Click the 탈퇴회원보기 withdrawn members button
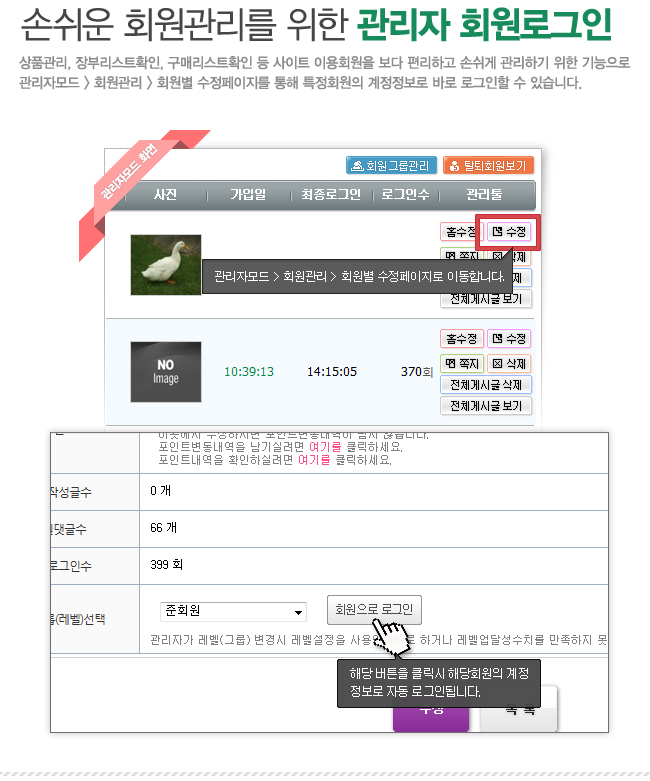The image size is (650, 781). click(x=488, y=165)
